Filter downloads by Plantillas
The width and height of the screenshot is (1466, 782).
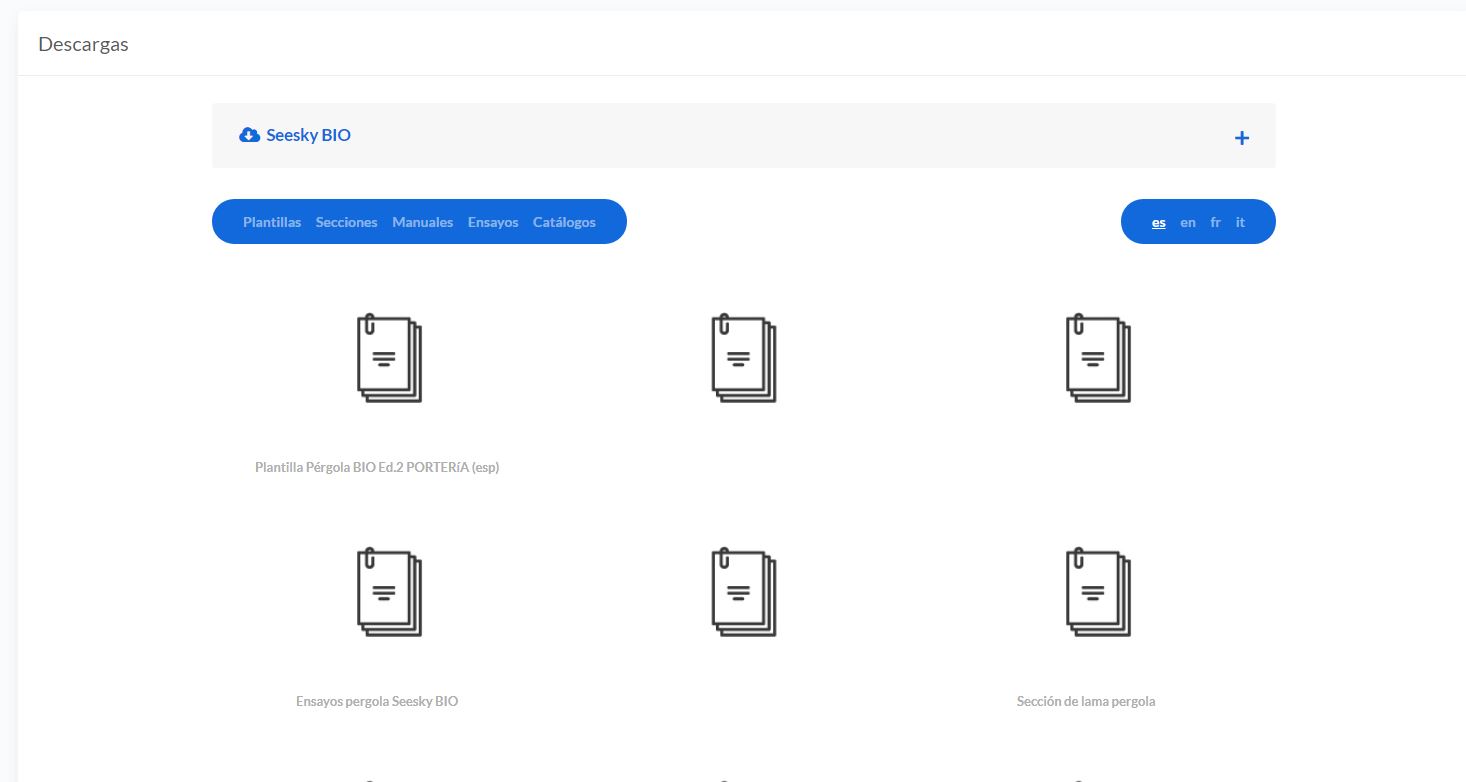click(272, 222)
